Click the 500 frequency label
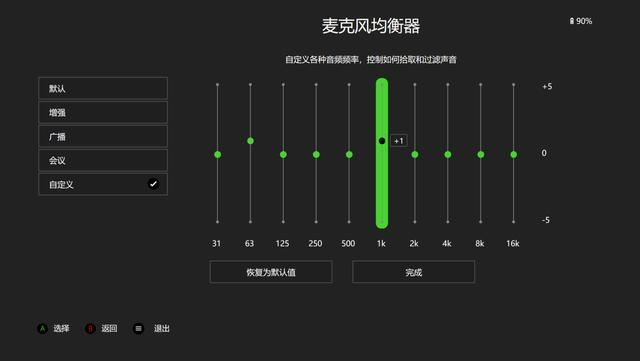640x361 pixels. (x=348, y=243)
